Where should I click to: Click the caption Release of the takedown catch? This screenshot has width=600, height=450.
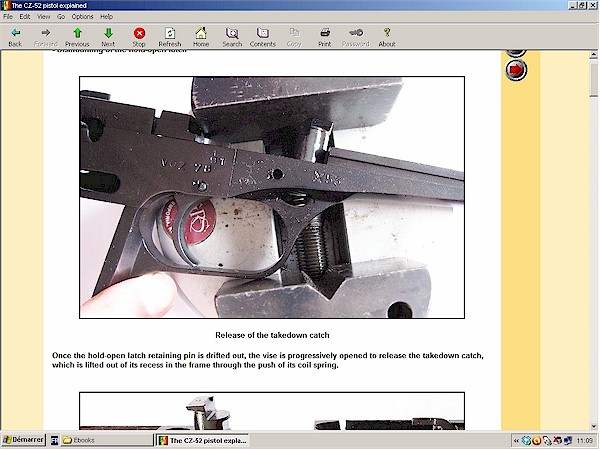click(x=272, y=335)
